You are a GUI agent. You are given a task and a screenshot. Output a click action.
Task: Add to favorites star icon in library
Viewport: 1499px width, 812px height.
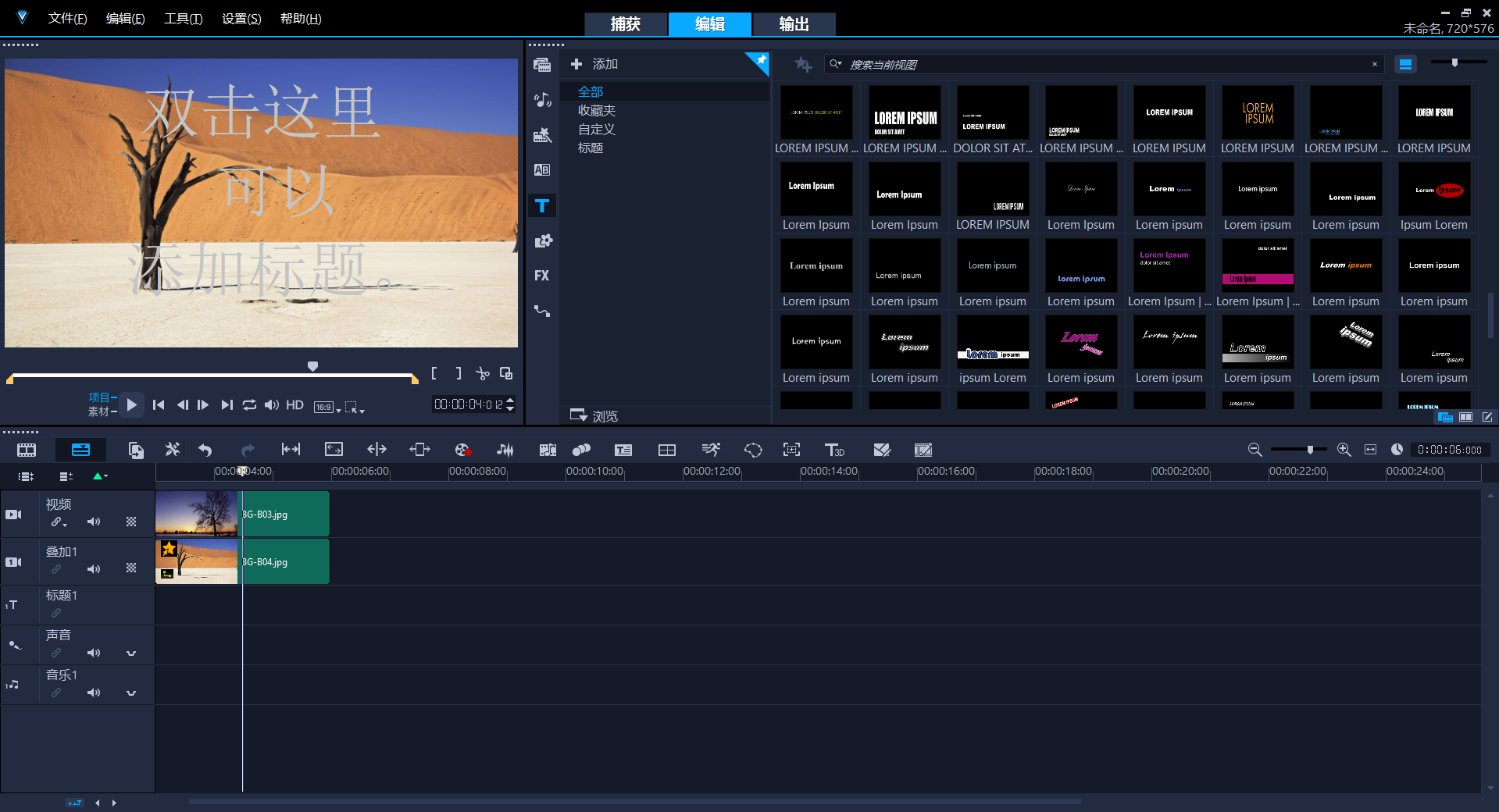[803, 64]
